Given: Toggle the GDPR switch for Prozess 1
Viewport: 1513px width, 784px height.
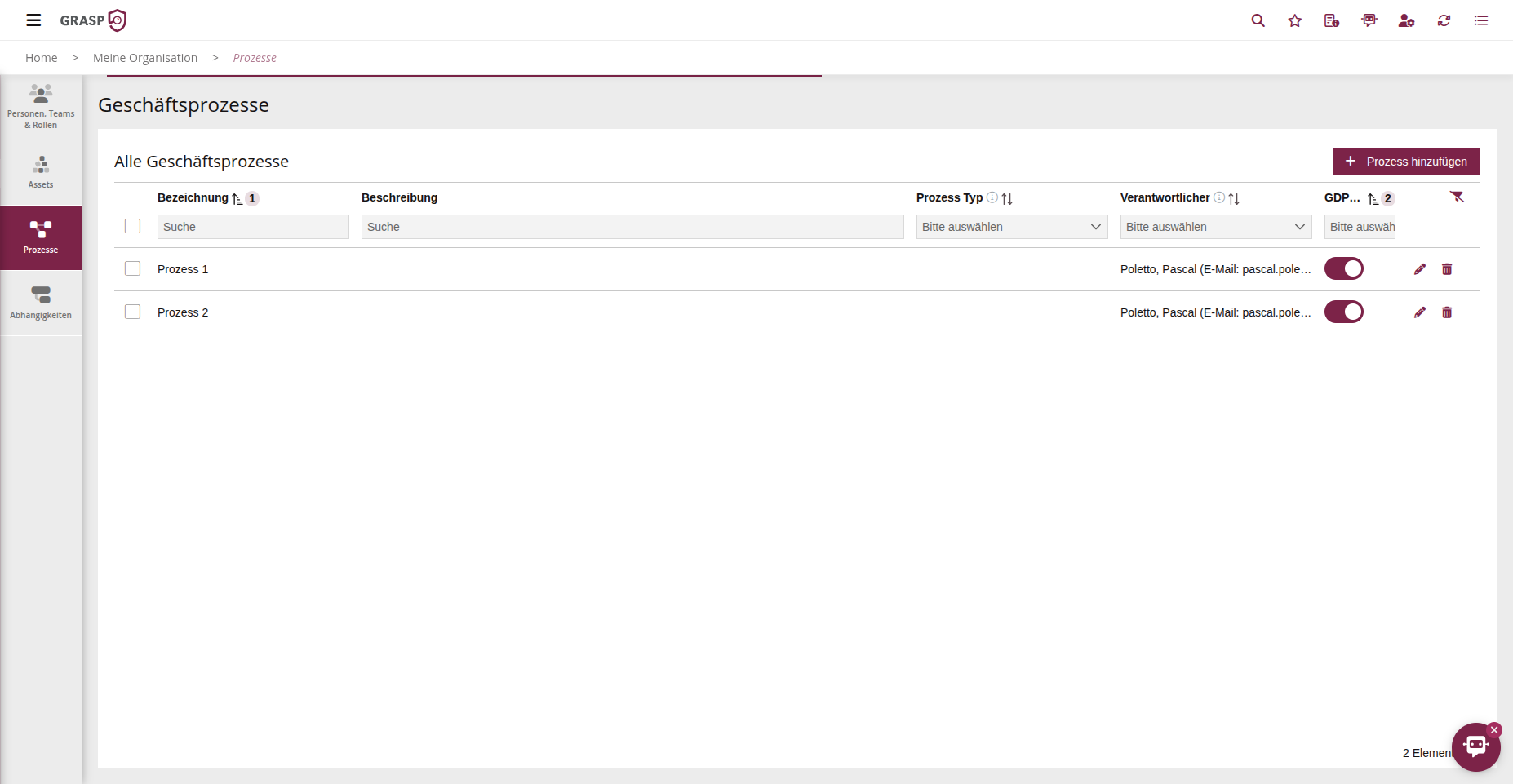Looking at the screenshot, I should [x=1343, y=268].
